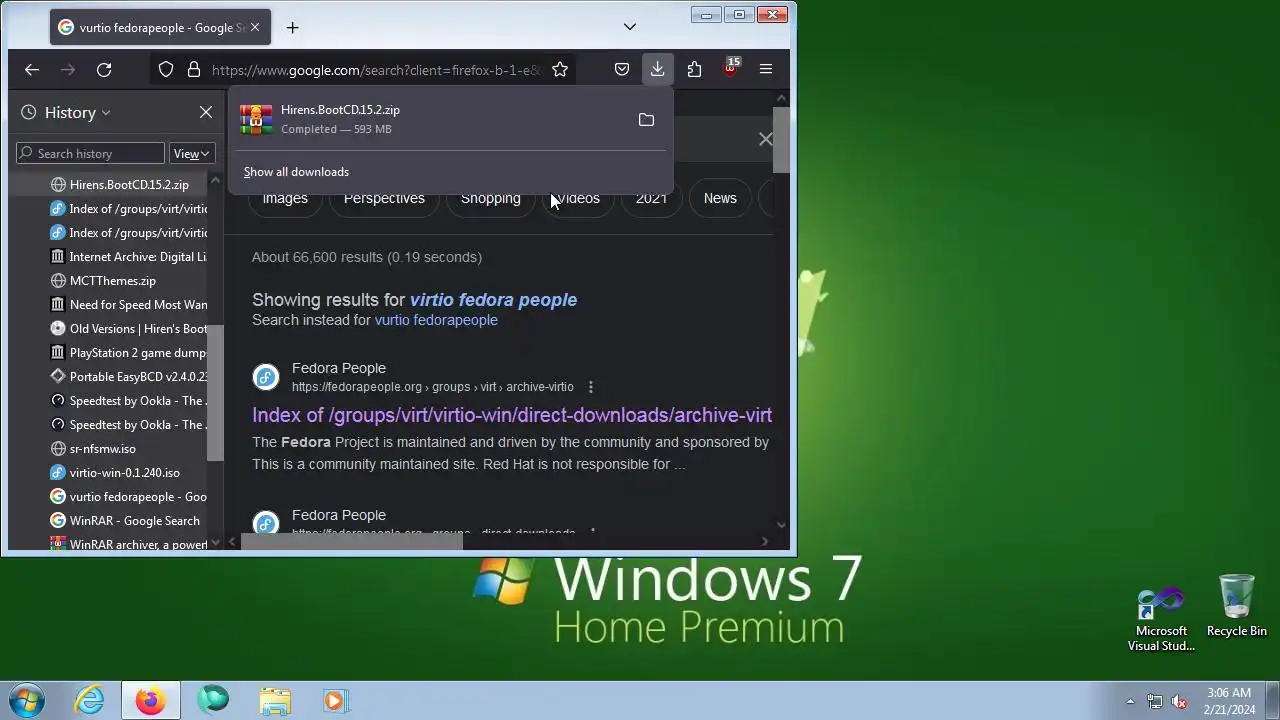Open the Extensions puzzle icon
Viewport: 1280px width, 720px height.
pyautogui.click(x=694, y=69)
